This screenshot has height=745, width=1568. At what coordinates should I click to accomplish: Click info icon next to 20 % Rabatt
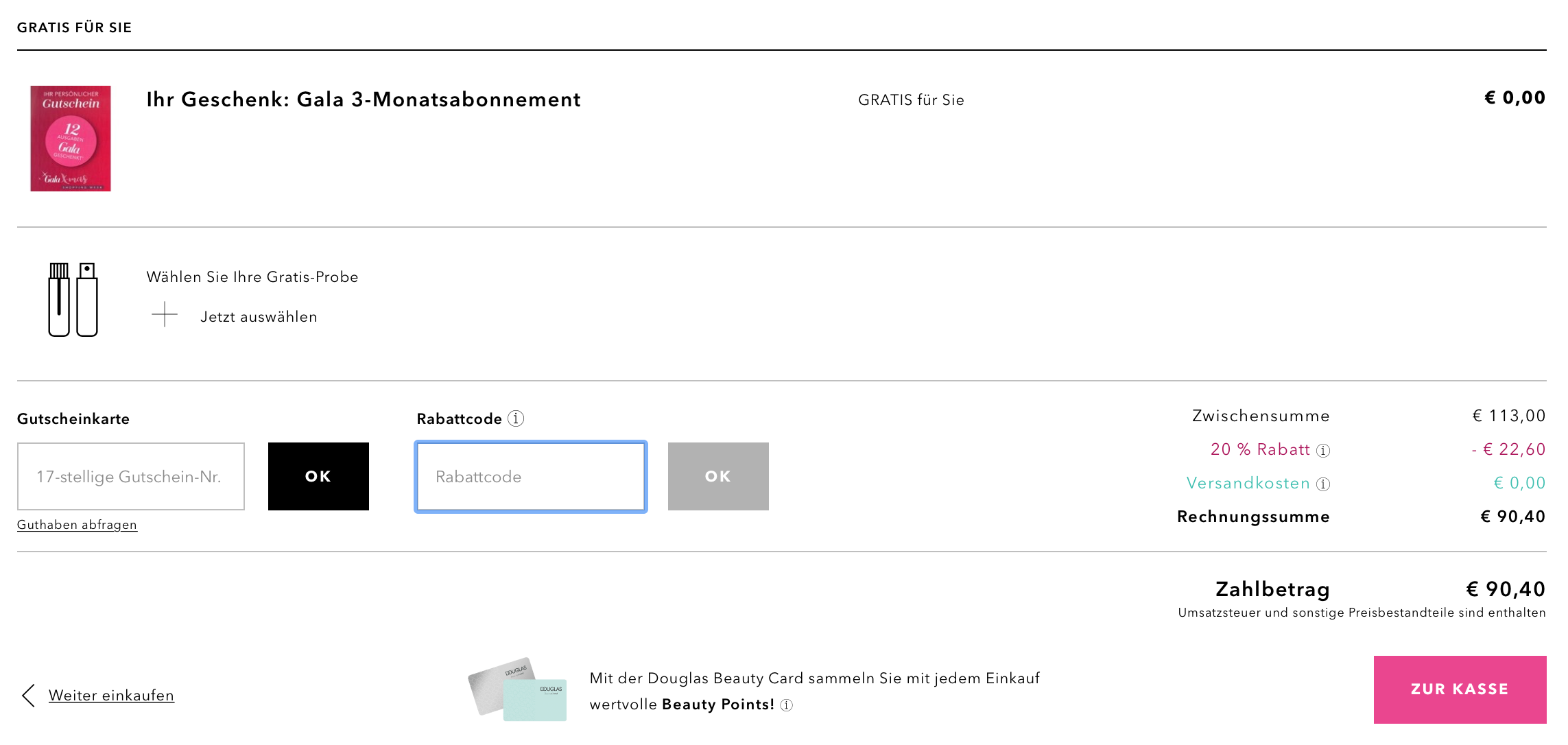(1323, 451)
